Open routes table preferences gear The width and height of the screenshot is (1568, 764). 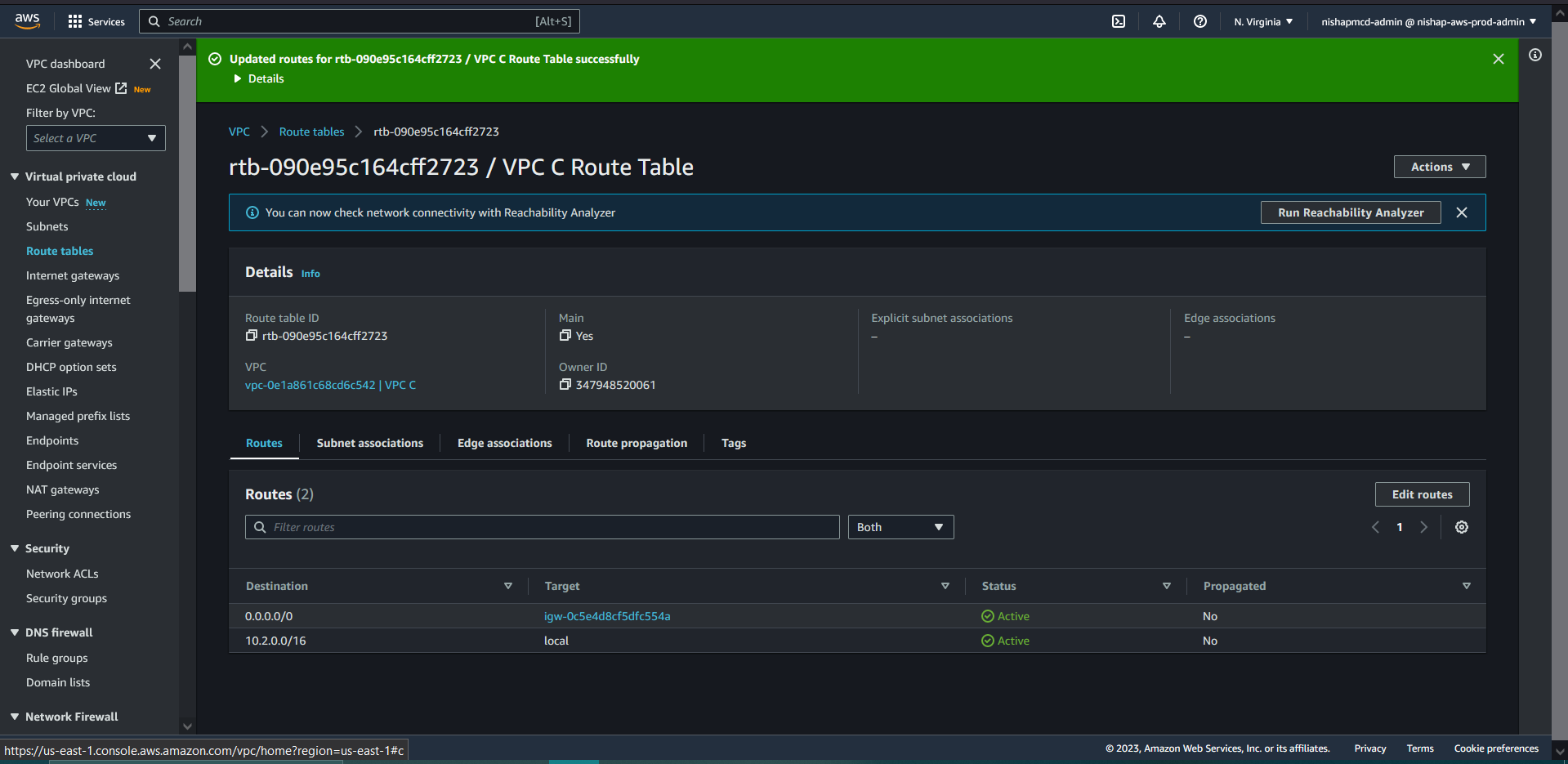tap(1461, 527)
